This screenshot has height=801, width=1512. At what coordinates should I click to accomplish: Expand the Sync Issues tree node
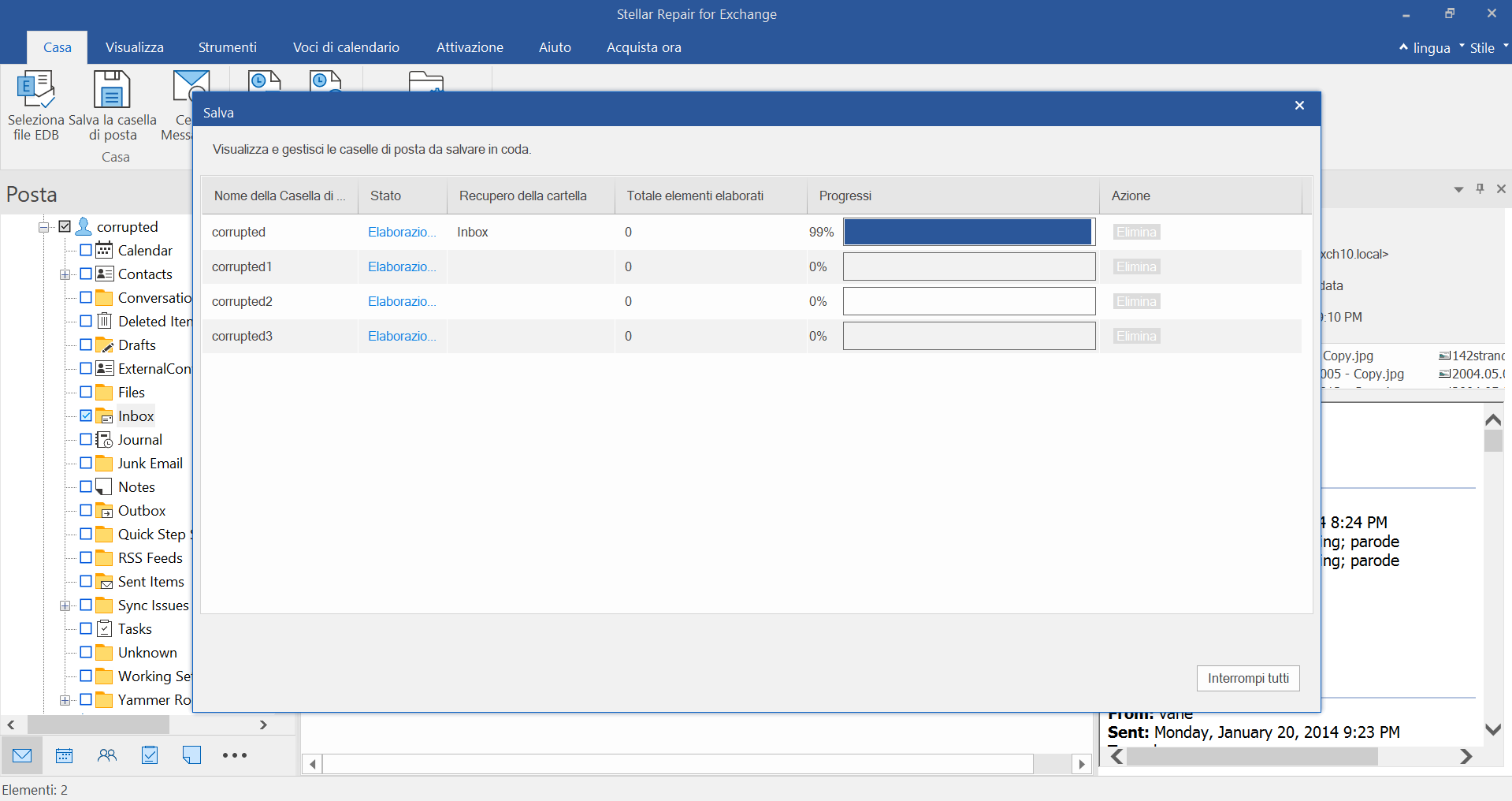(65, 605)
